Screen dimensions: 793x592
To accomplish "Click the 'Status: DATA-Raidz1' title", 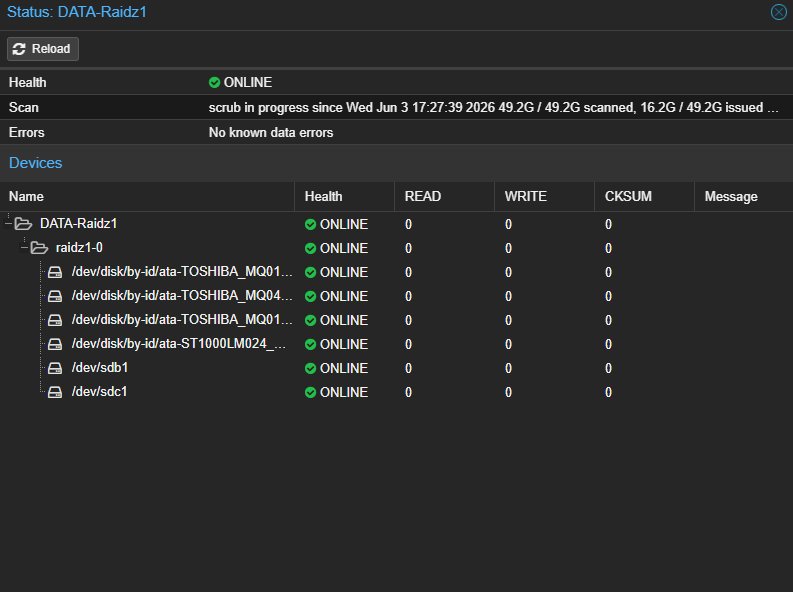I will [77, 12].
